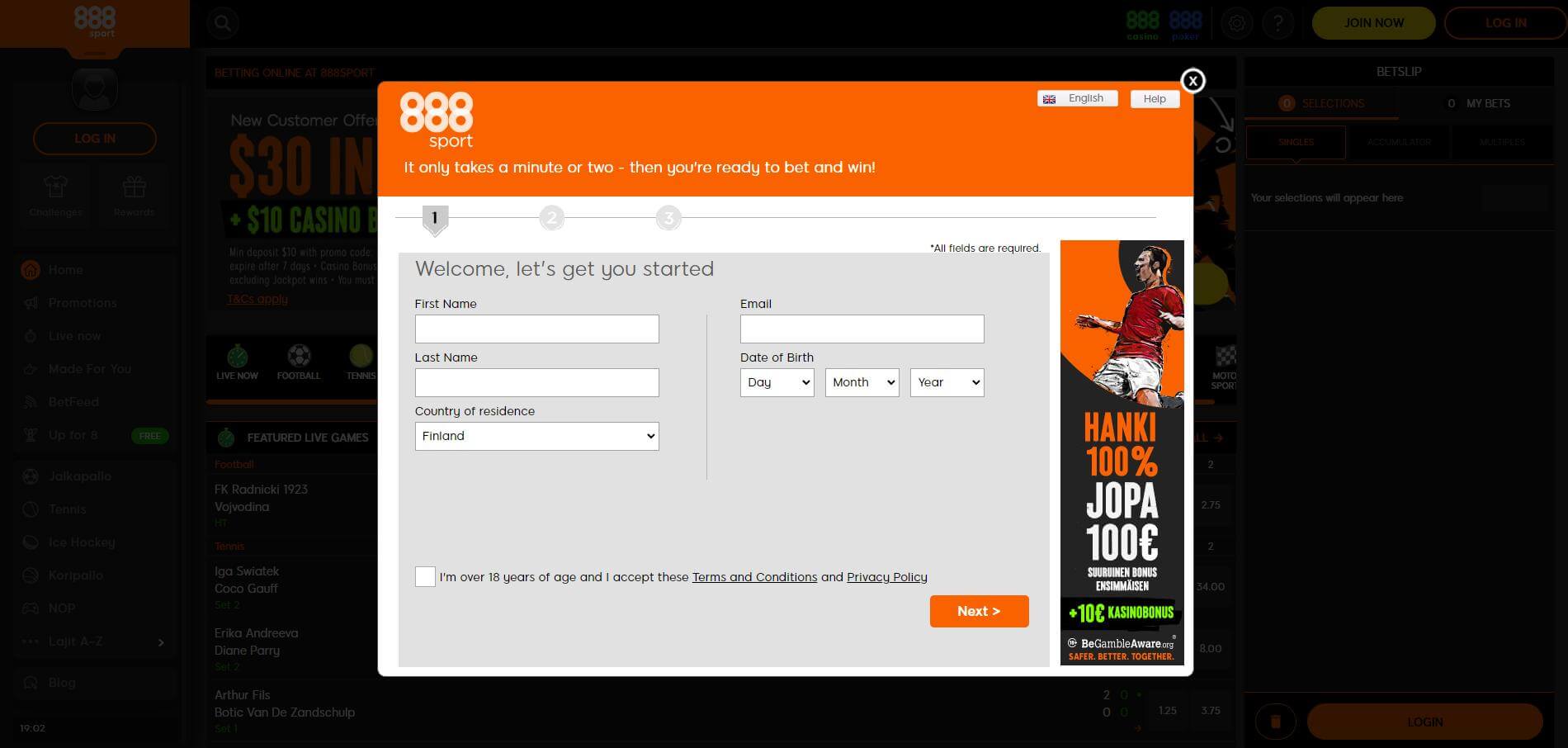Open the English language selector
This screenshot has height=748, width=1568.
[x=1077, y=98]
